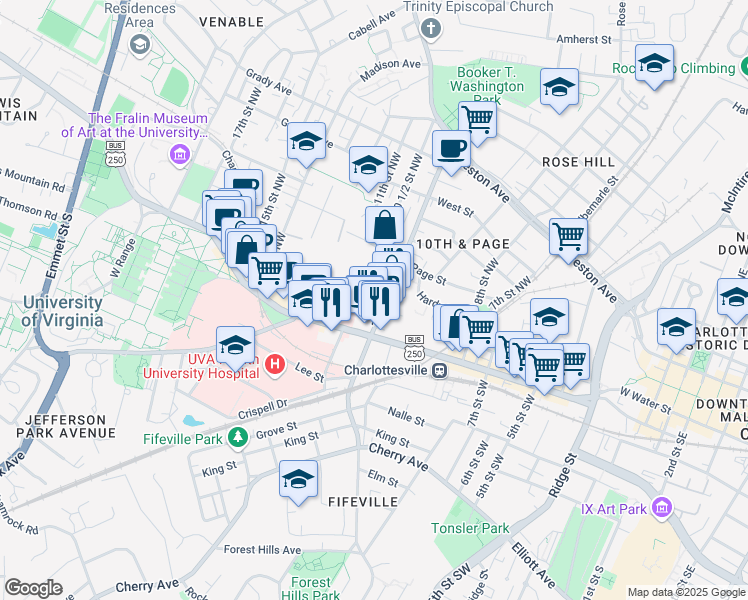
Task: Click the Thomson Rd street label
Action: [x=29, y=208]
